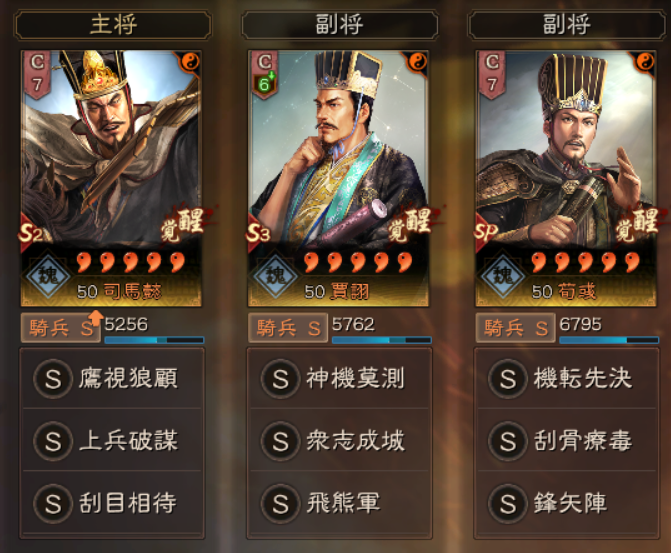The height and width of the screenshot is (553, 671).
Task: Select the 飛熊軍 skill entry
Action: [x=339, y=503]
